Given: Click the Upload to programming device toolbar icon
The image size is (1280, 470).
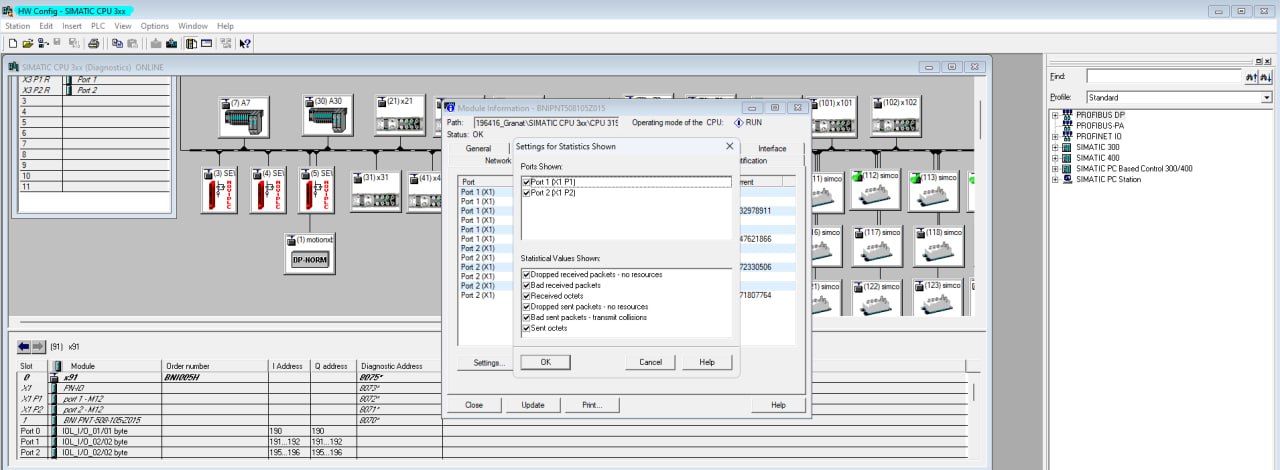Looking at the screenshot, I should [x=171, y=44].
